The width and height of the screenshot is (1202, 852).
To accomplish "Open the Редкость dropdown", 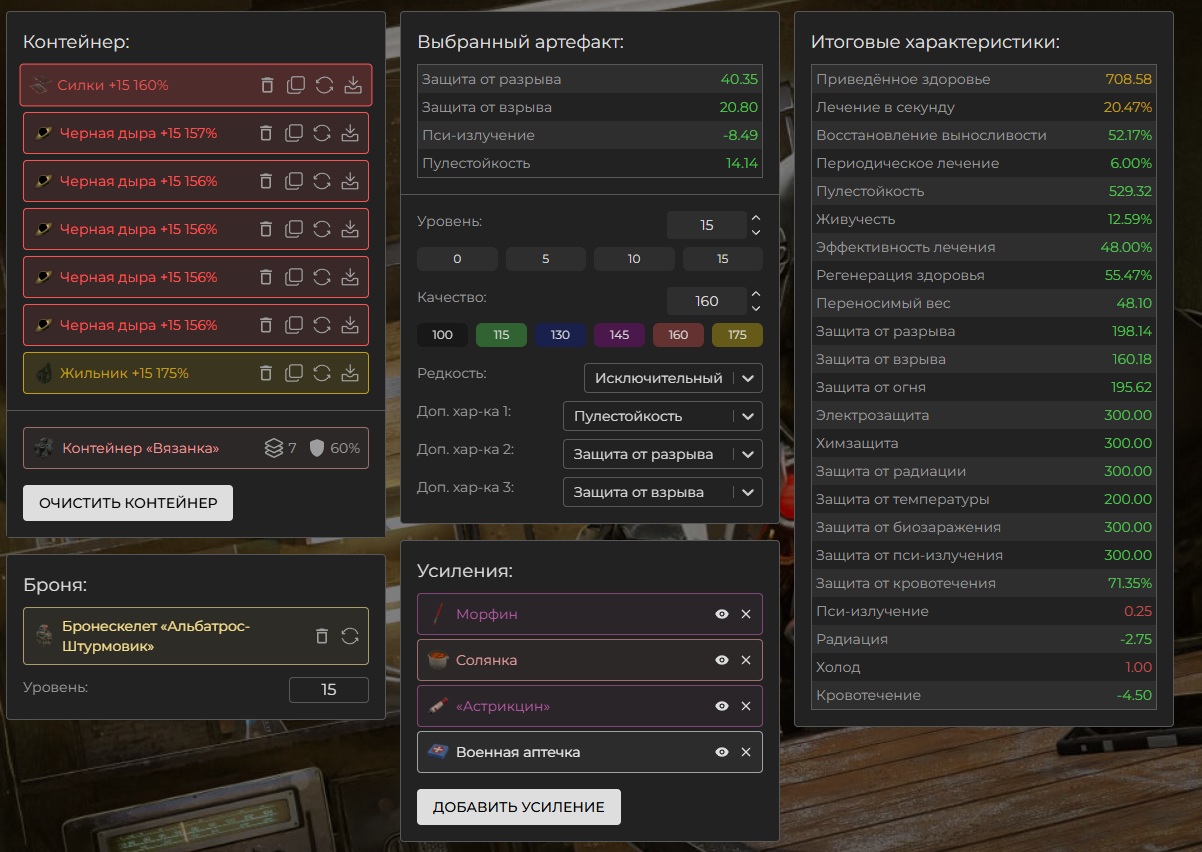I will 673,378.
